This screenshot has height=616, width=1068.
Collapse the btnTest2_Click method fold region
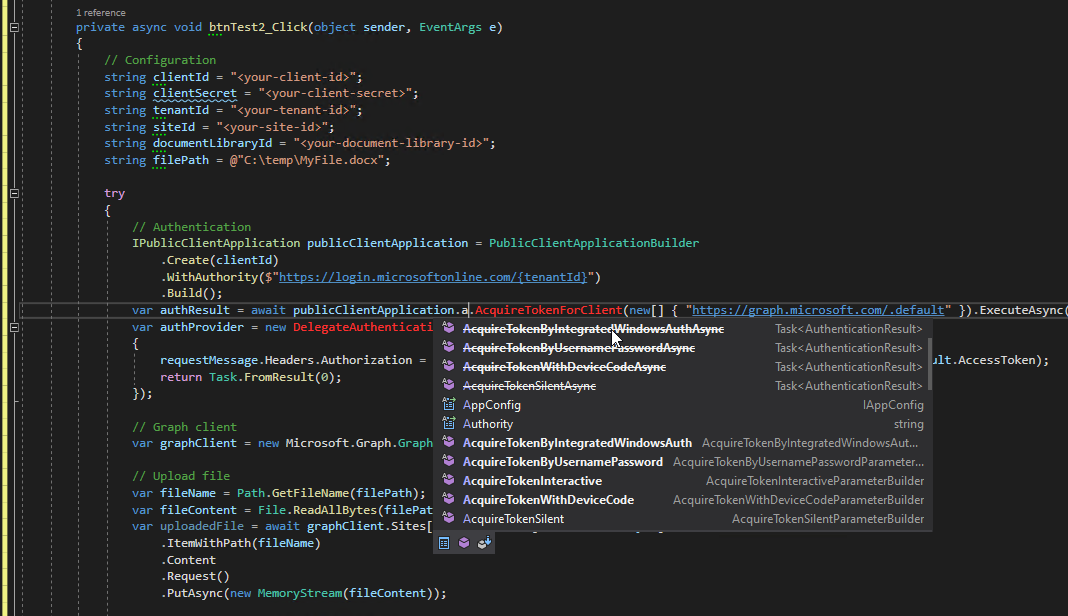[x=13, y=27]
